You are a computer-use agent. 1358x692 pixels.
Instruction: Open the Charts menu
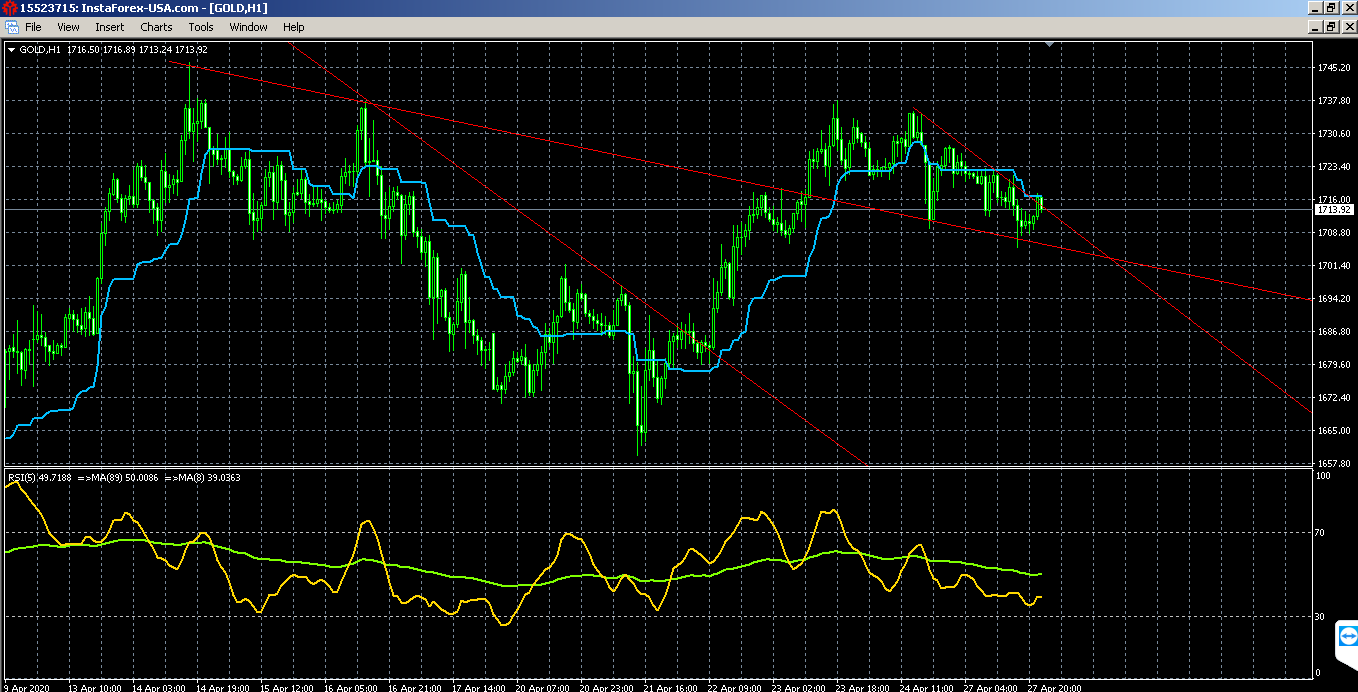156,27
